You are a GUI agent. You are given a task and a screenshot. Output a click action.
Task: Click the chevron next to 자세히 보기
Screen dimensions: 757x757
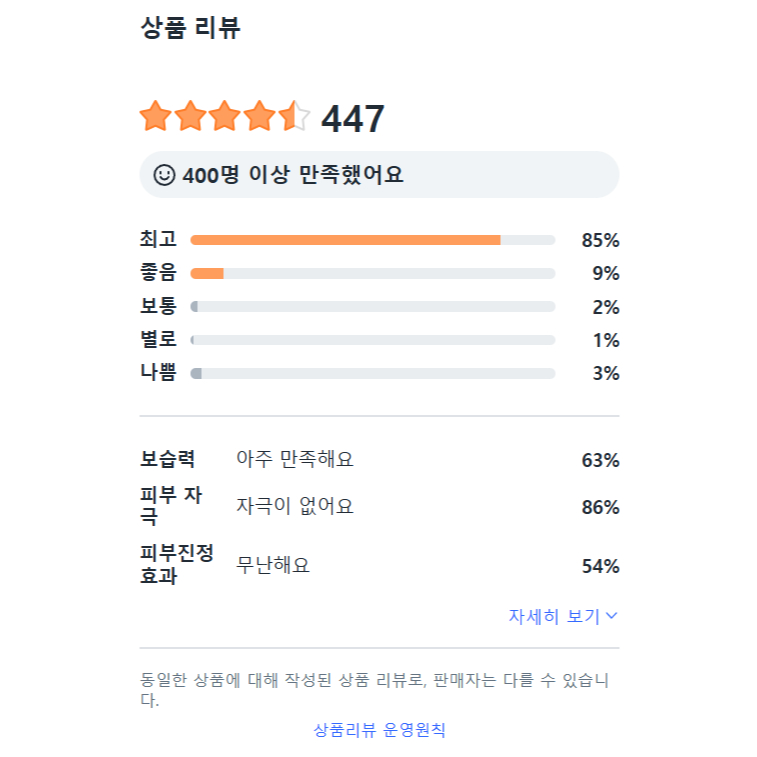point(612,616)
